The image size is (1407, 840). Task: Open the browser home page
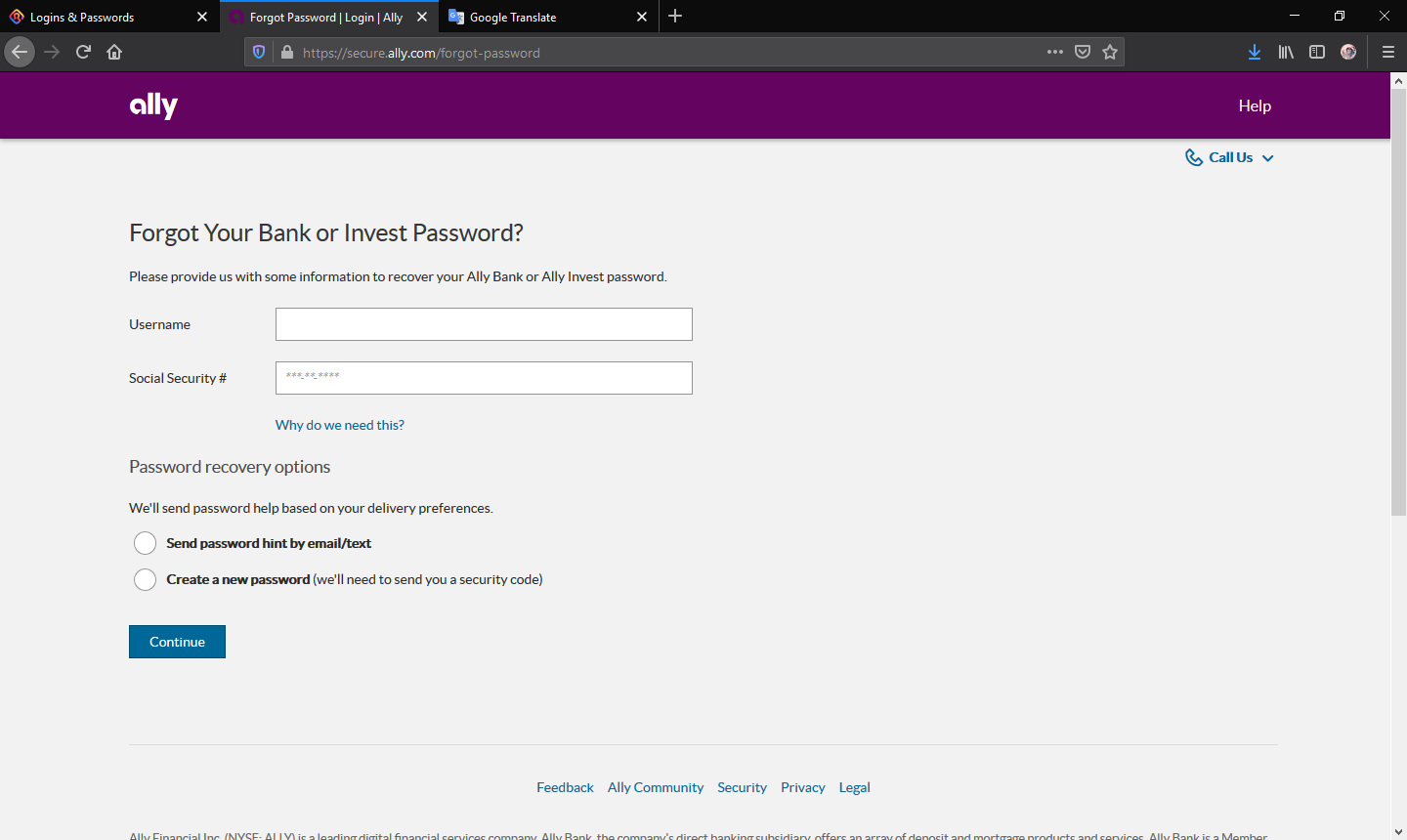(x=114, y=52)
